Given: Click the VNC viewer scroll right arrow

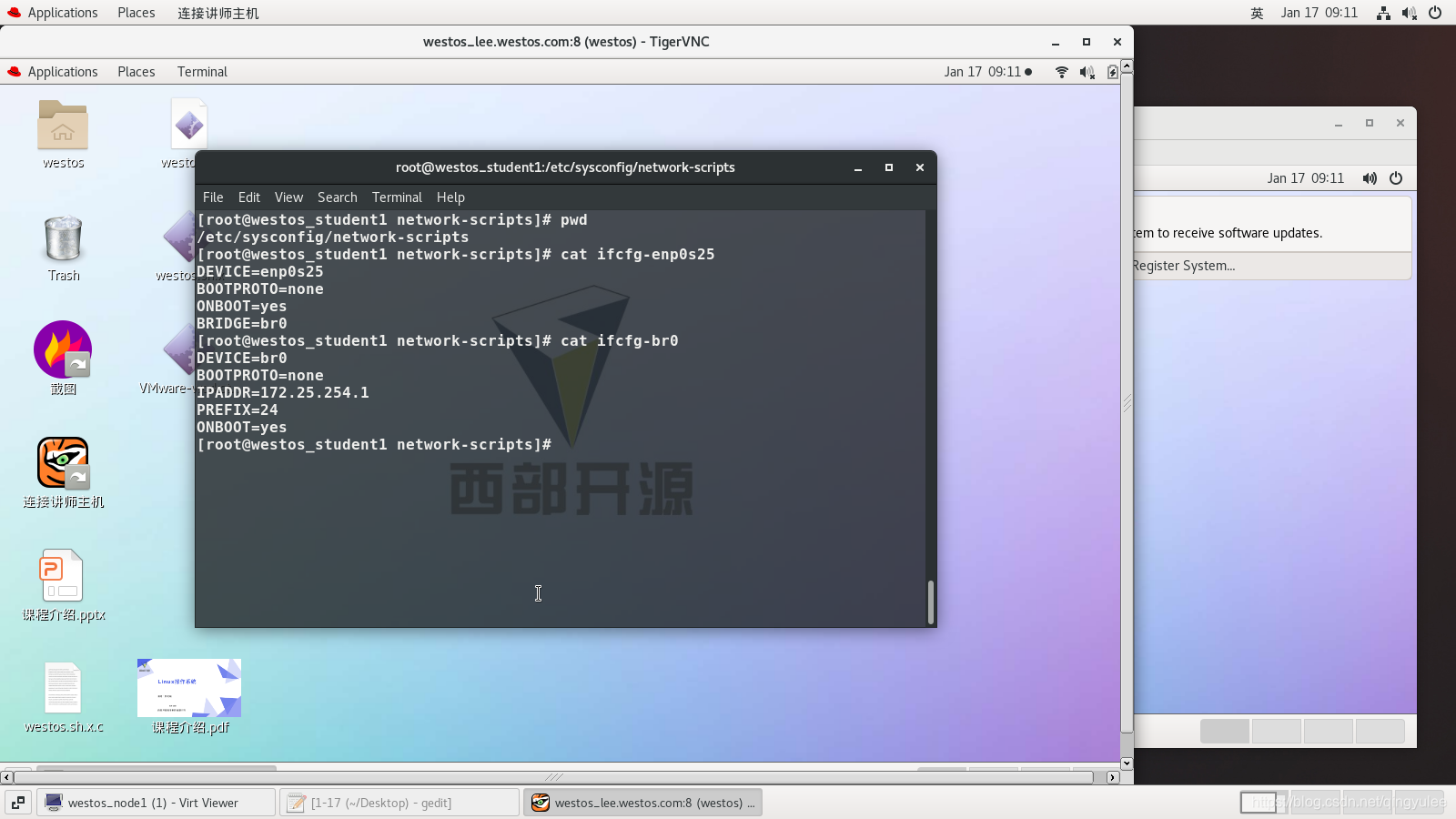Looking at the screenshot, I should pos(1113,777).
